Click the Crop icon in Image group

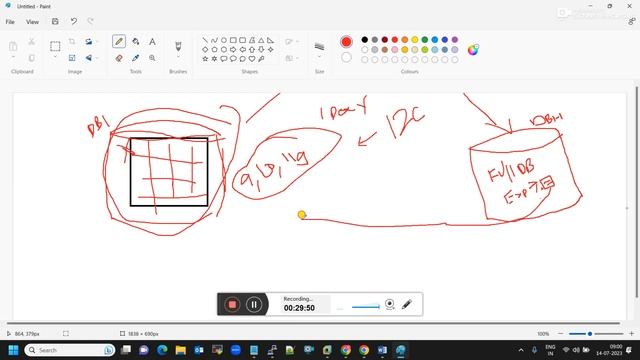[x=72, y=41]
